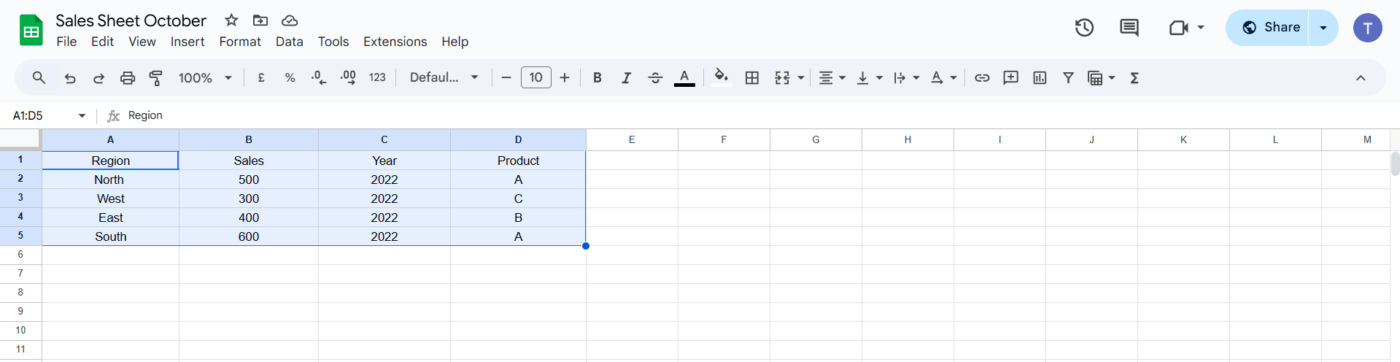Image resolution: width=1400 pixels, height=362 pixels.
Task: Format as currency pound sign
Action: pyautogui.click(x=261, y=77)
